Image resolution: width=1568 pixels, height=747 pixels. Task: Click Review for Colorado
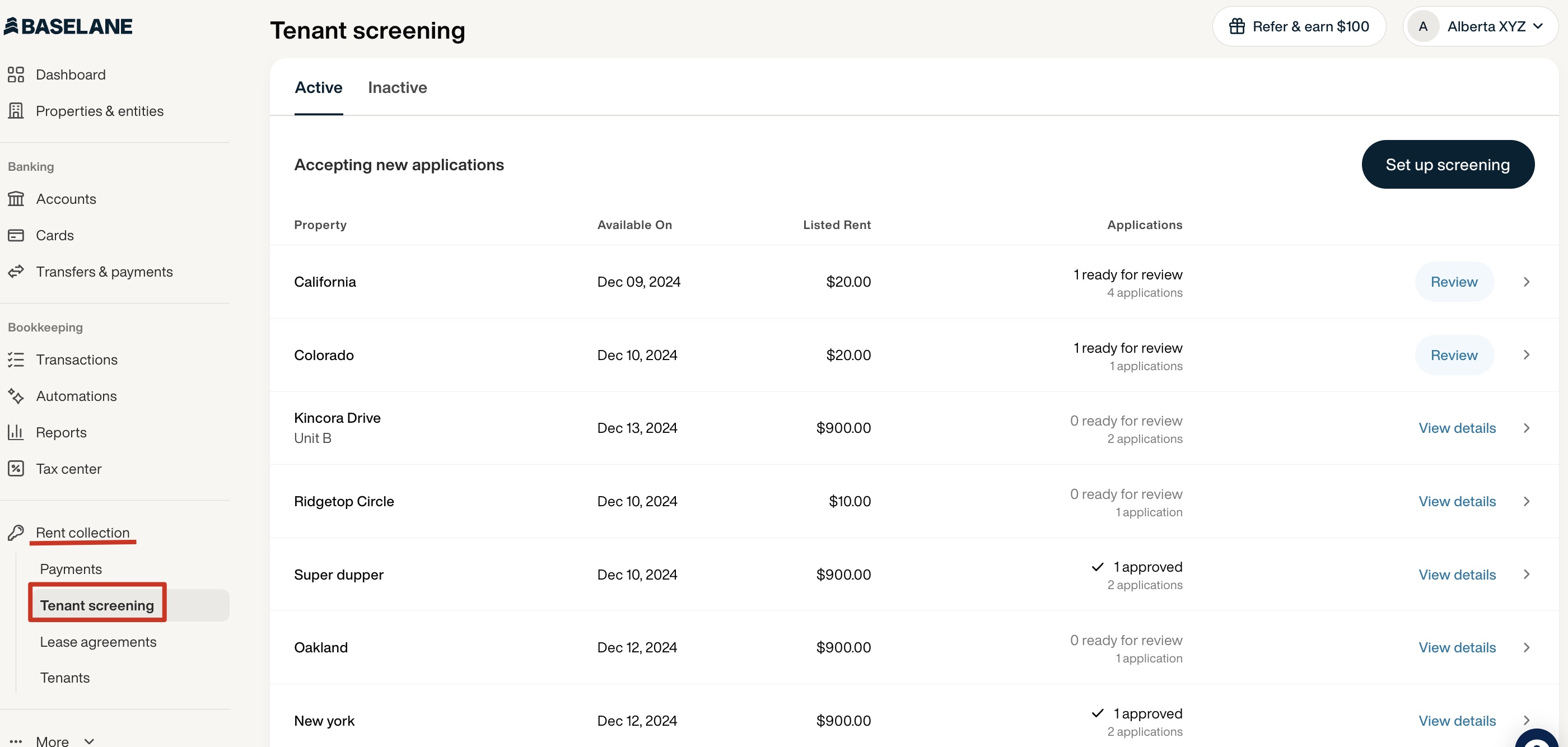click(1454, 354)
